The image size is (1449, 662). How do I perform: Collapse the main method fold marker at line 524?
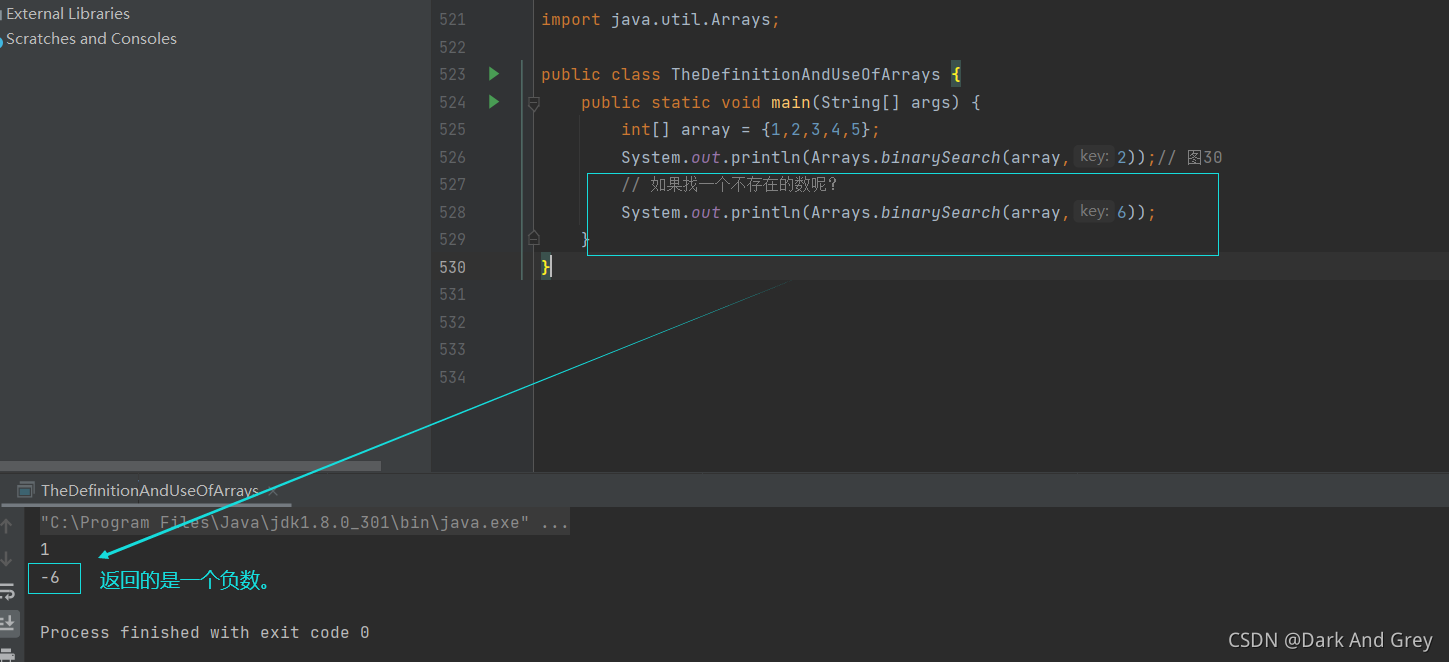pos(534,102)
